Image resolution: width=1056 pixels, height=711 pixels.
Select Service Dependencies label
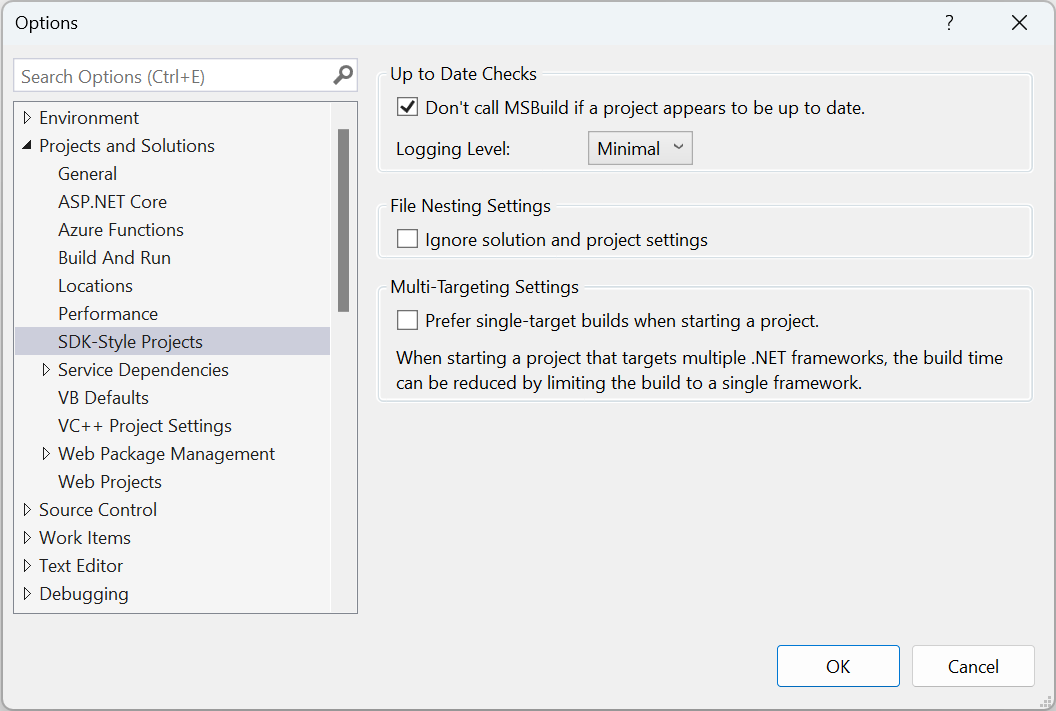click(143, 370)
